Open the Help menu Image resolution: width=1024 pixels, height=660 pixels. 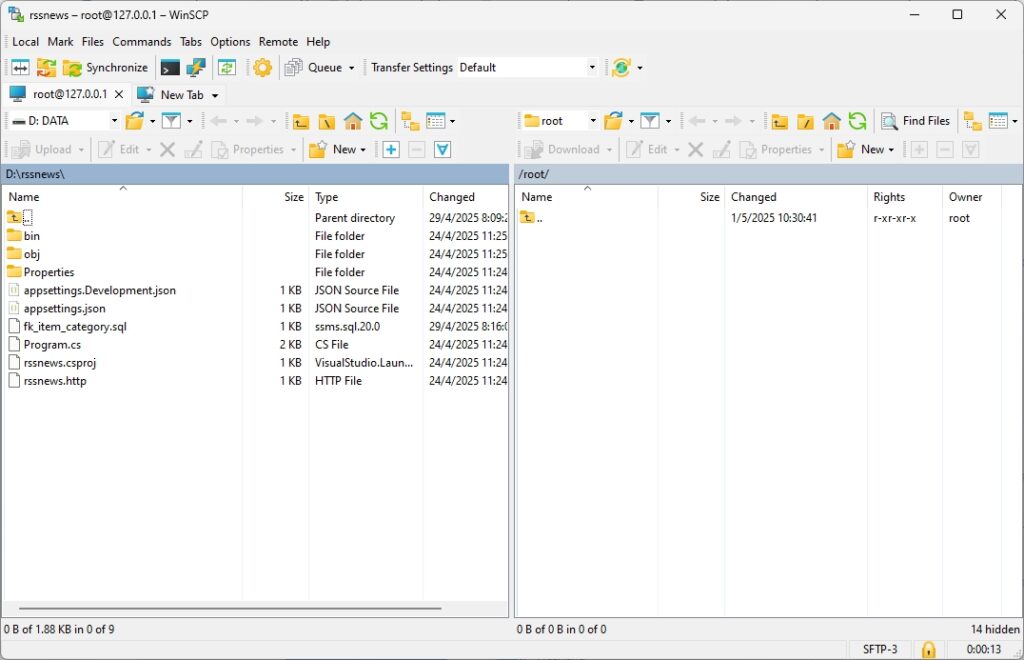coord(318,42)
